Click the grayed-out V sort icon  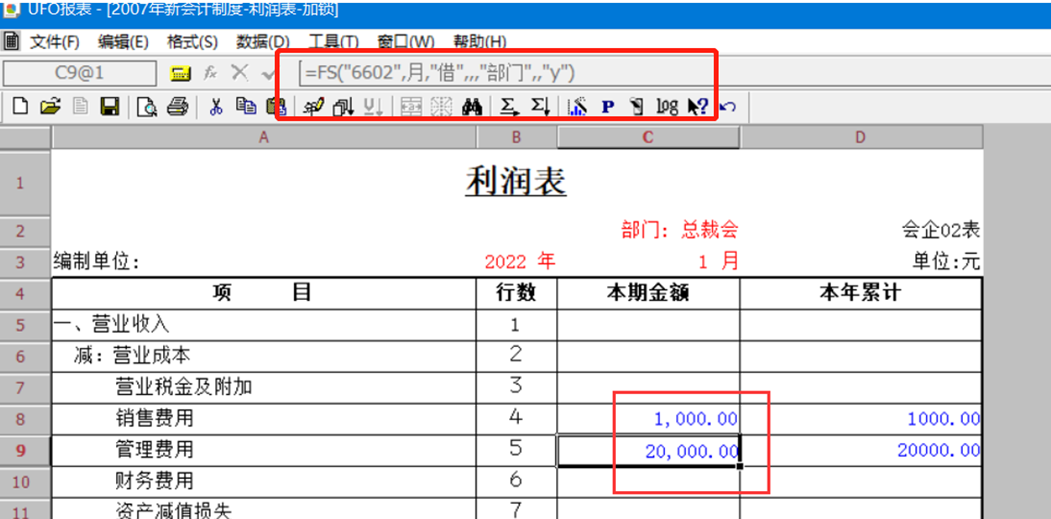(373, 107)
